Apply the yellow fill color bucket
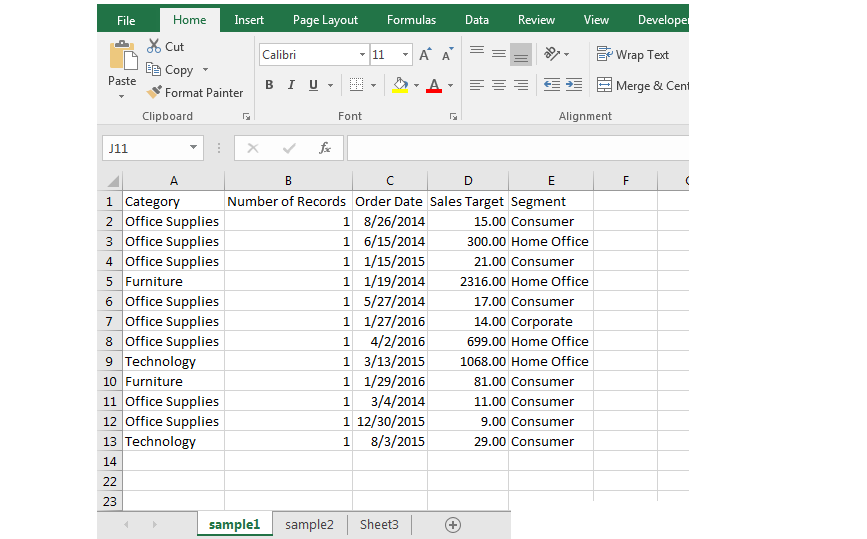This screenshot has width=867, height=539. coord(400,85)
